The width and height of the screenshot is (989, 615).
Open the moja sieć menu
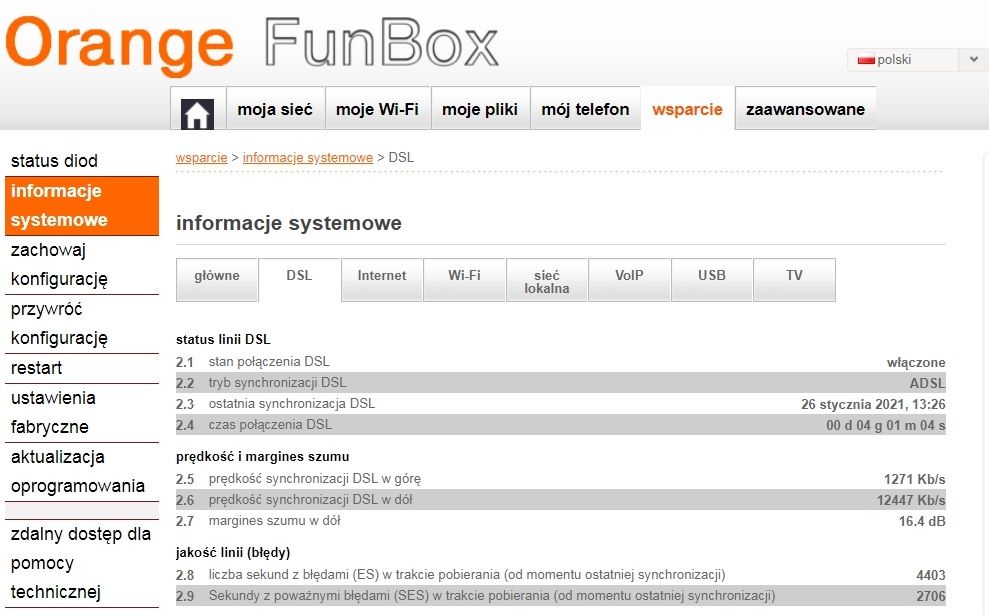tap(275, 109)
